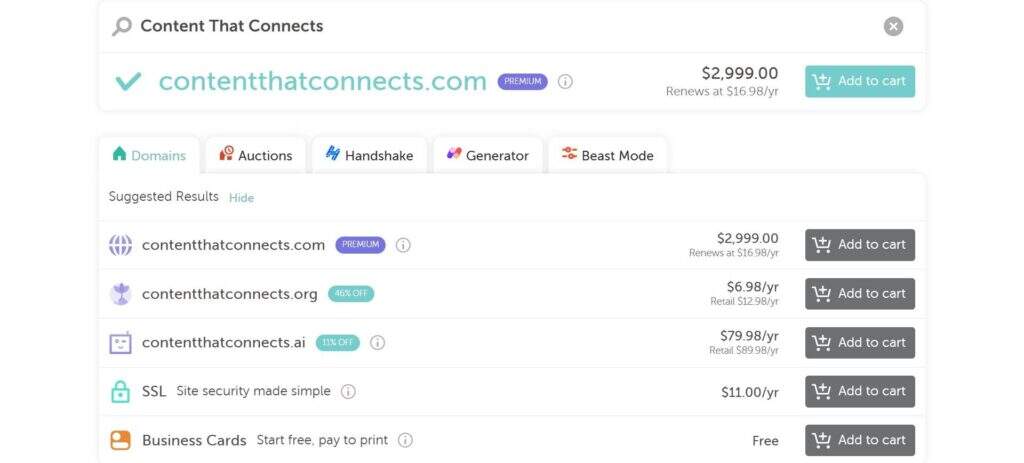This screenshot has width=1024, height=463.
Task: Switch to the Auctions tab
Action: click(255, 155)
